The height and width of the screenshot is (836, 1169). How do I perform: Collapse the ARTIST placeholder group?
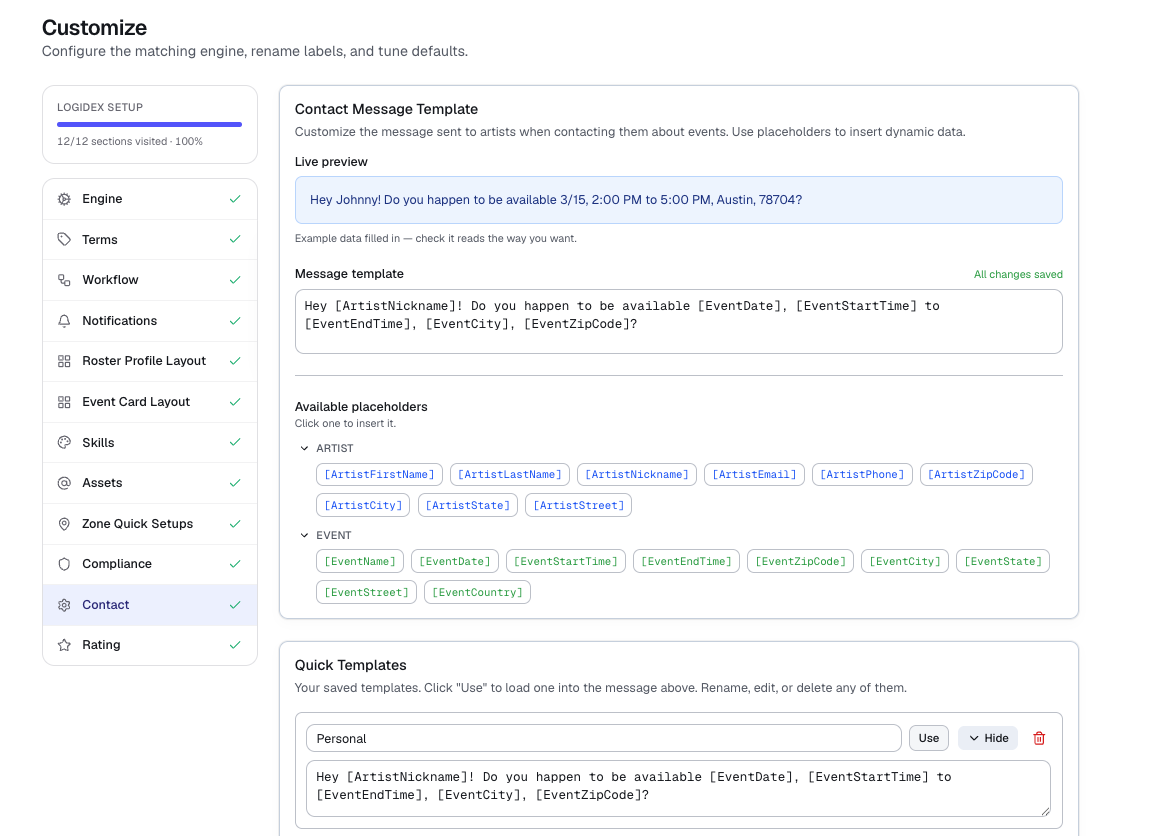pyautogui.click(x=304, y=448)
